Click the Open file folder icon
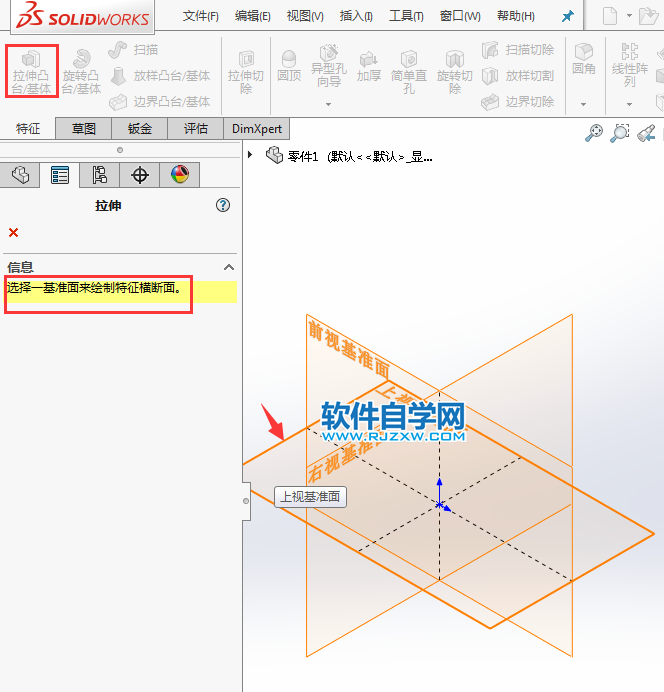664x692 pixels. click(648, 16)
